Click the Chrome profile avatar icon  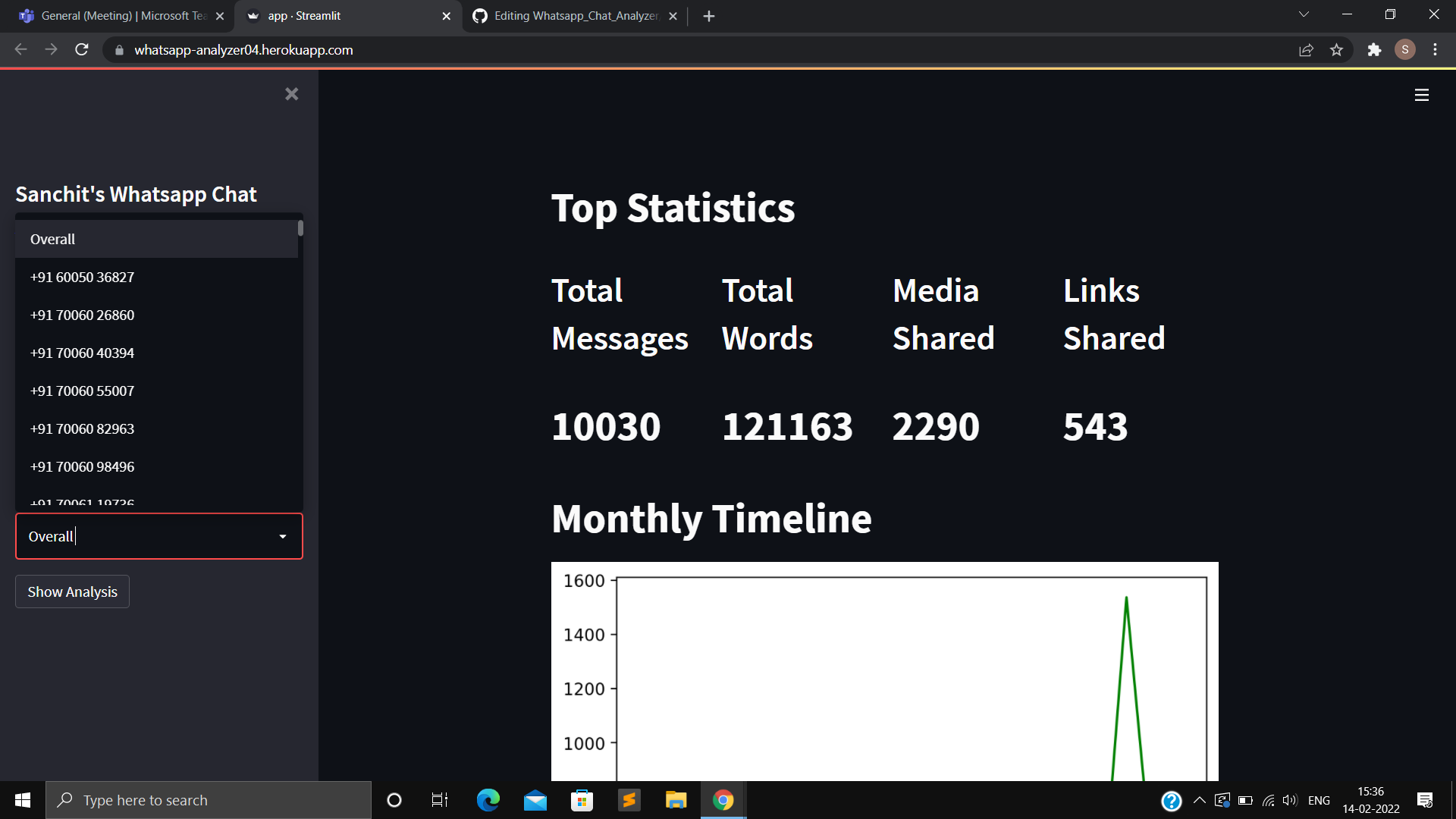click(1405, 49)
